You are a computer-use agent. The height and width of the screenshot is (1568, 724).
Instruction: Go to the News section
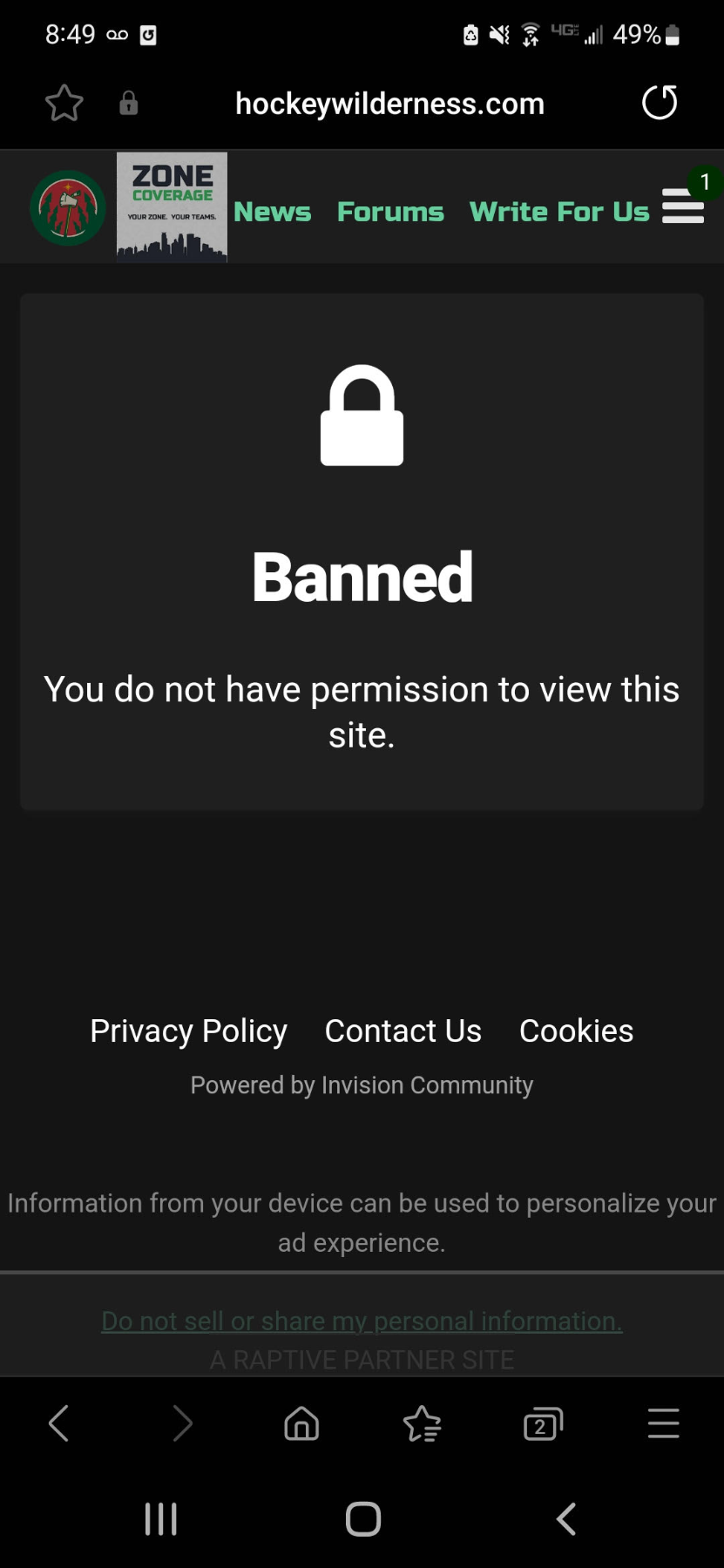pyautogui.click(x=272, y=212)
